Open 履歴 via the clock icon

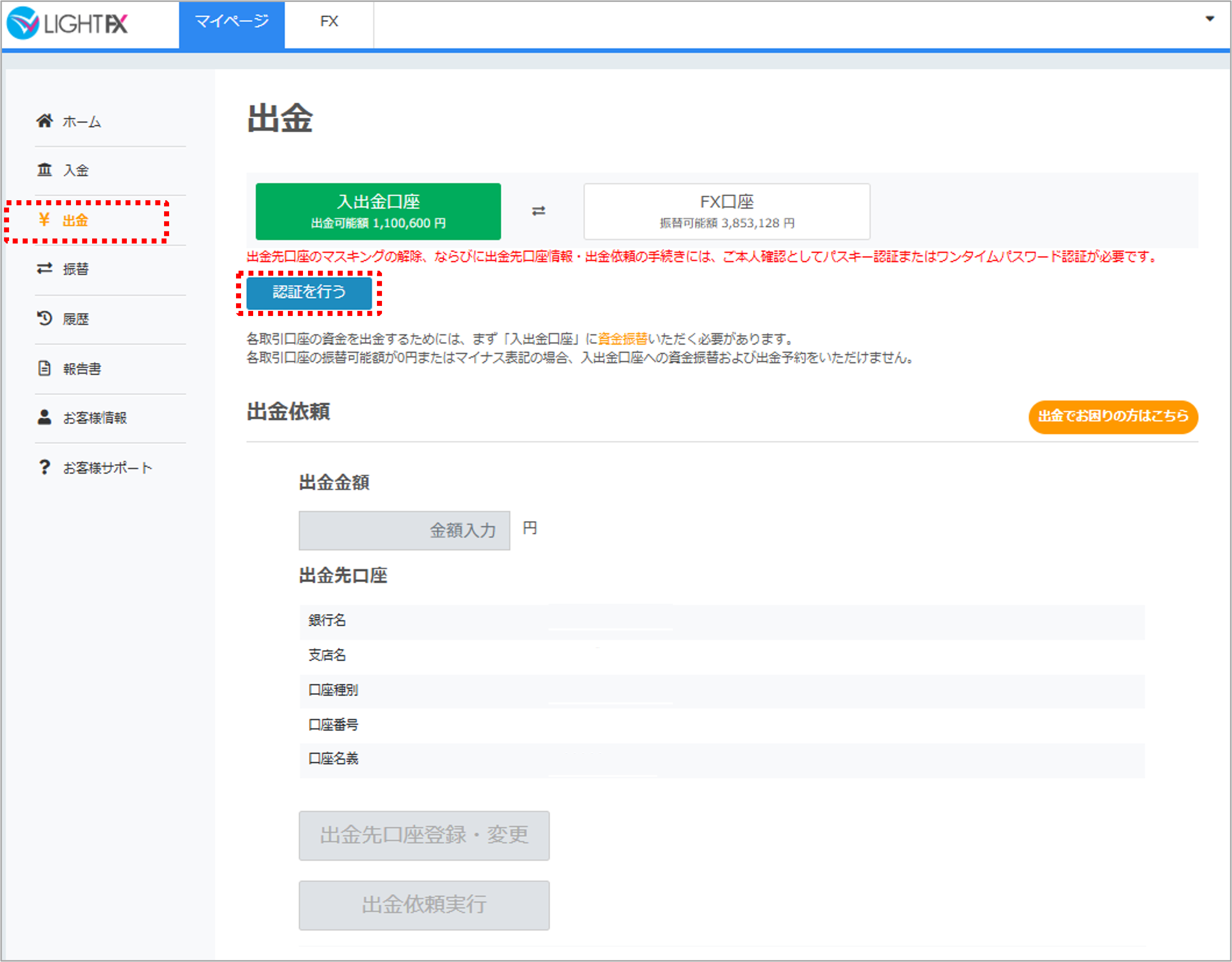coord(45,318)
